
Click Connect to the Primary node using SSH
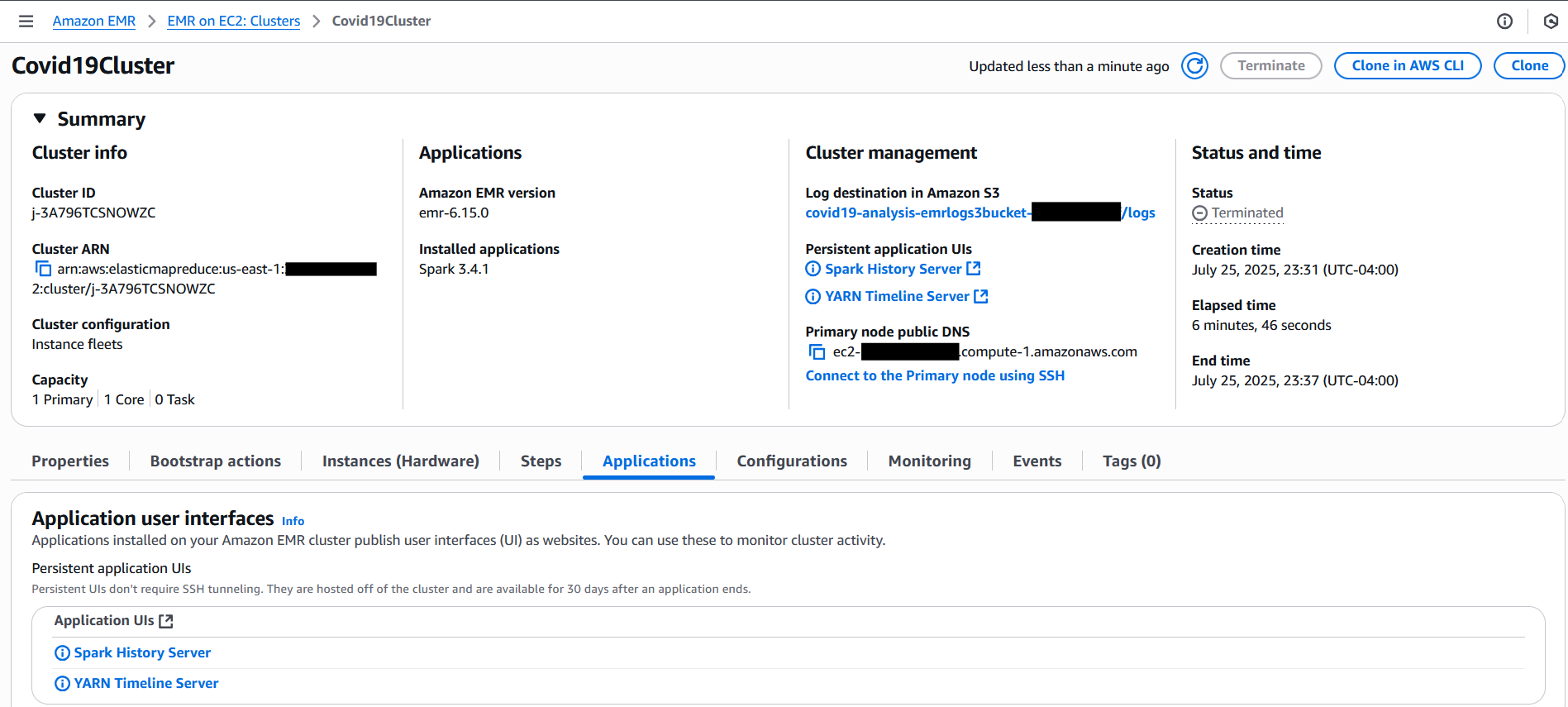coord(934,375)
